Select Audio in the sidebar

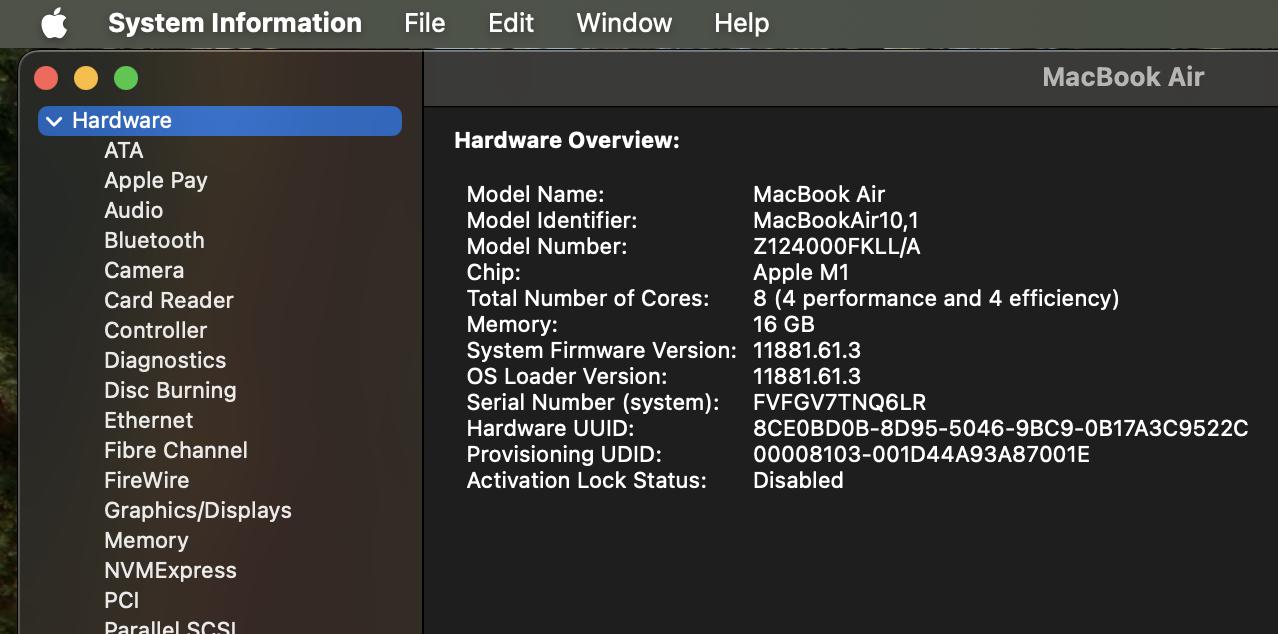[x=134, y=211]
